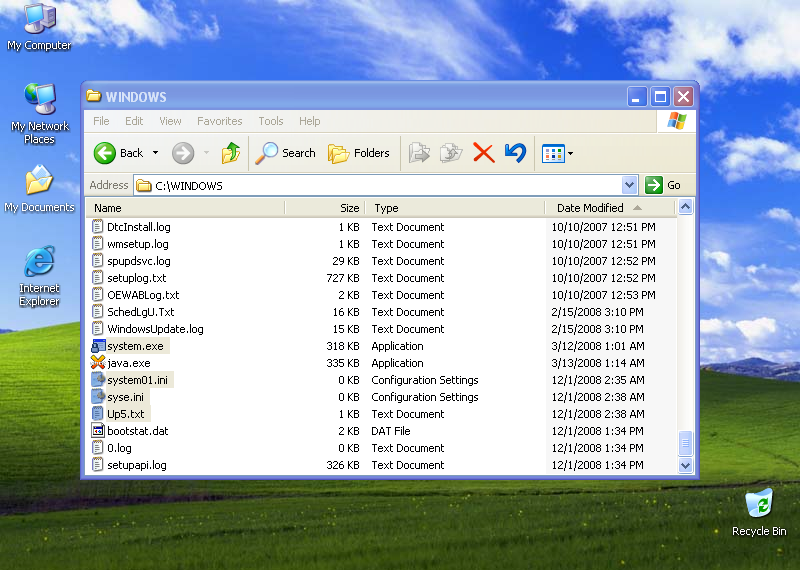Click the 727 KB size cell
The image size is (800, 570).
click(343, 278)
